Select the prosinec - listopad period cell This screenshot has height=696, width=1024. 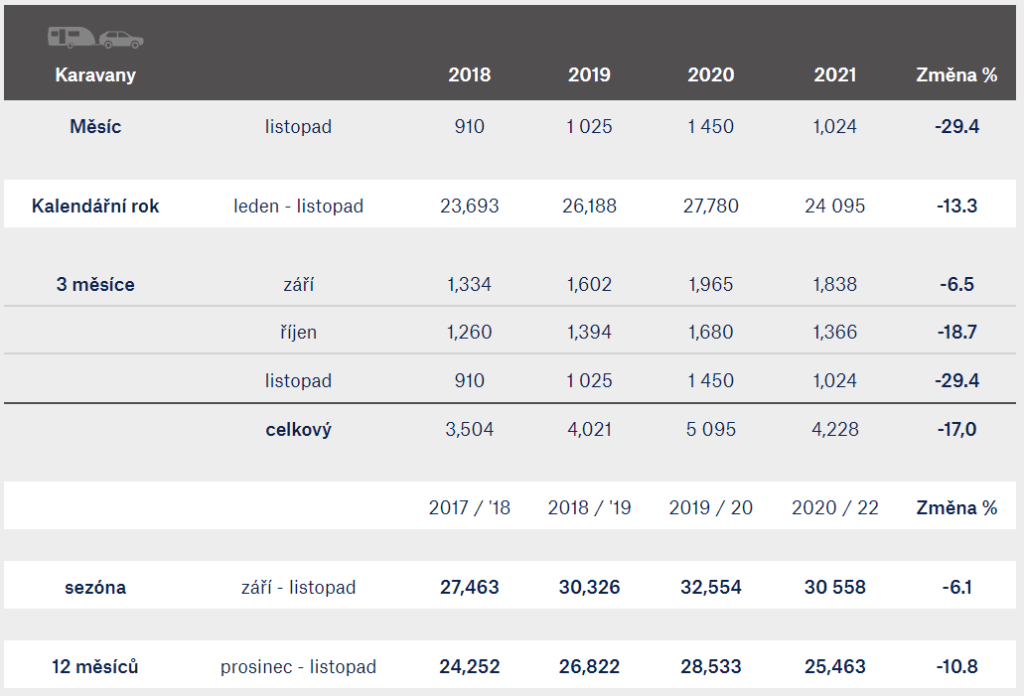(298, 666)
